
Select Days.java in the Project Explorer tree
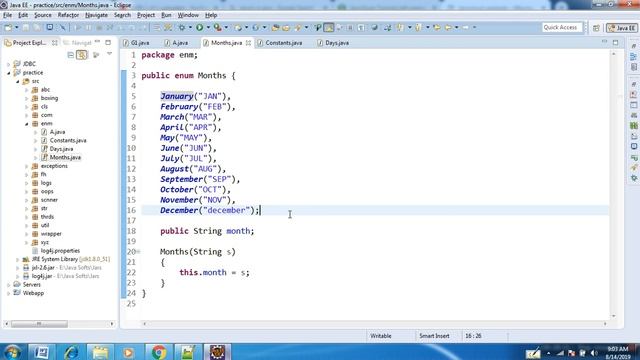click(x=61, y=149)
